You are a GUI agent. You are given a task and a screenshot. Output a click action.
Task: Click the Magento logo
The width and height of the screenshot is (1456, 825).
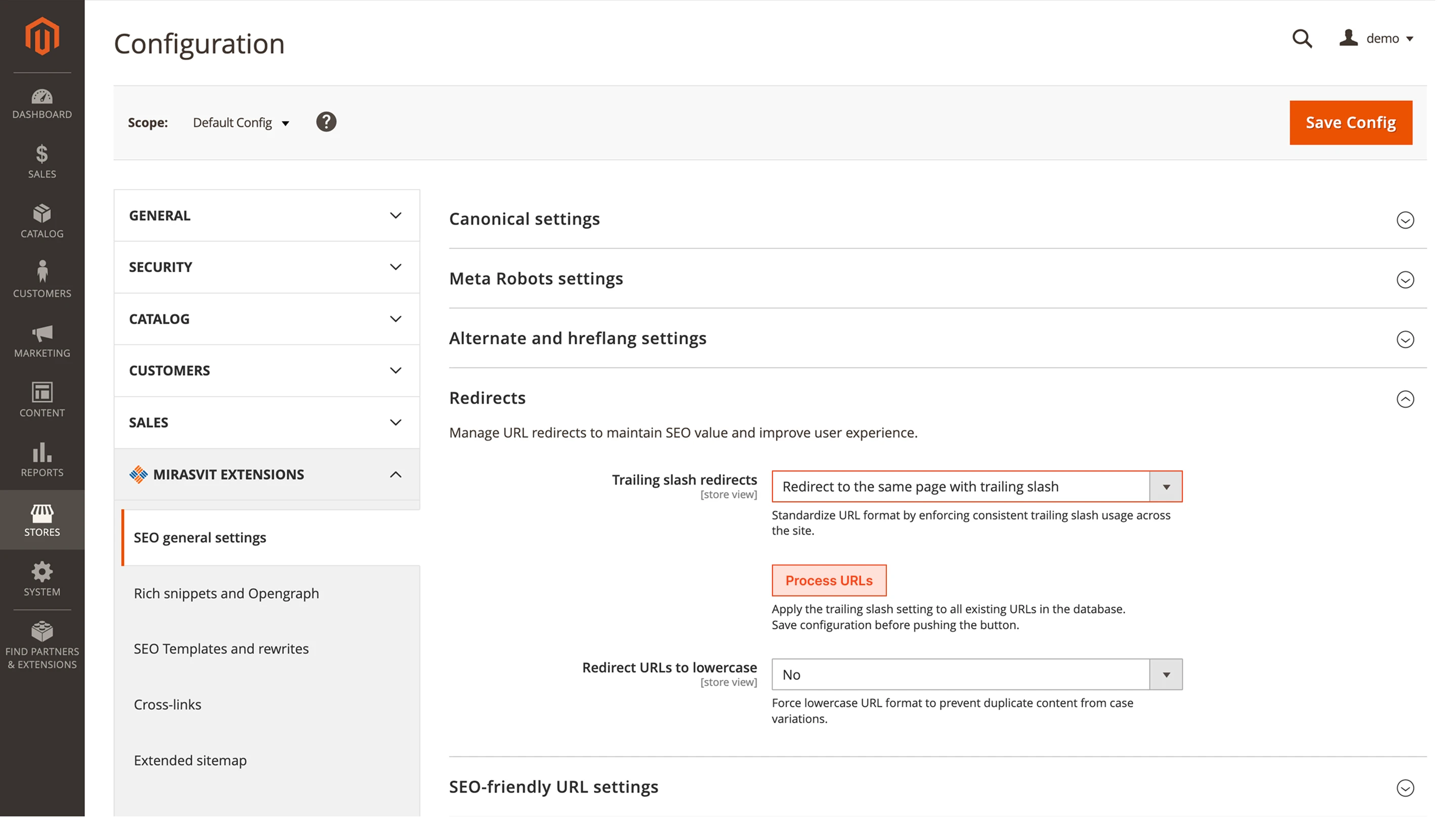click(x=42, y=35)
